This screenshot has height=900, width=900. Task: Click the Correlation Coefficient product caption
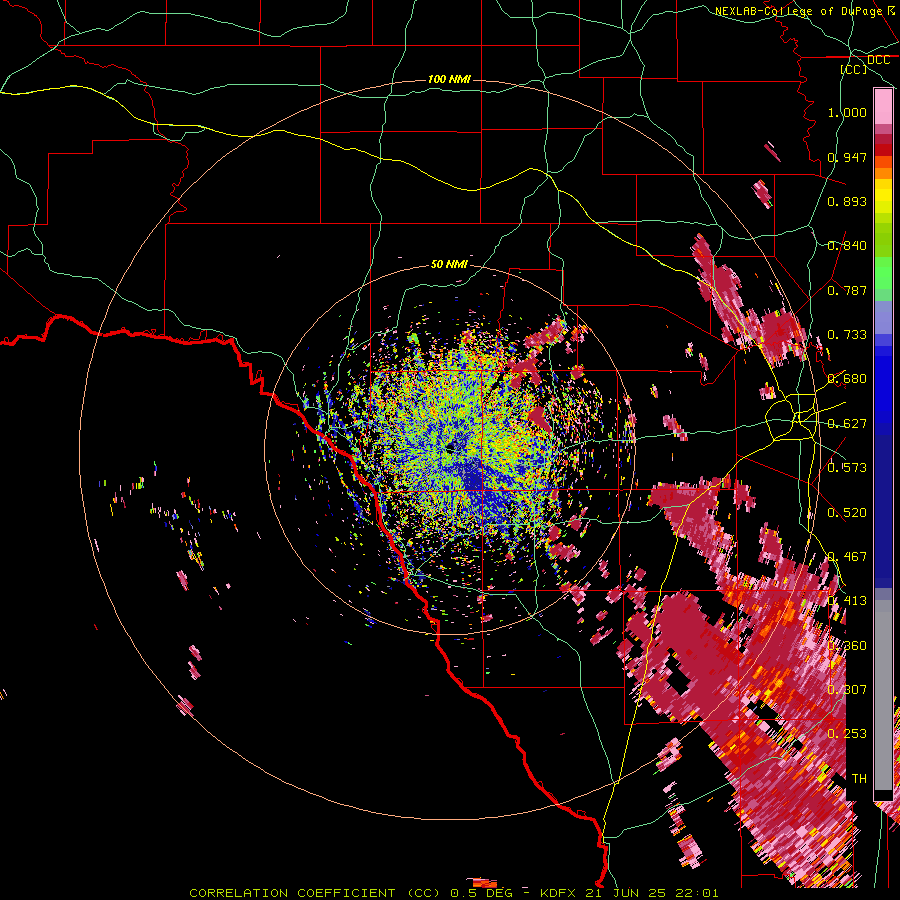(453, 893)
